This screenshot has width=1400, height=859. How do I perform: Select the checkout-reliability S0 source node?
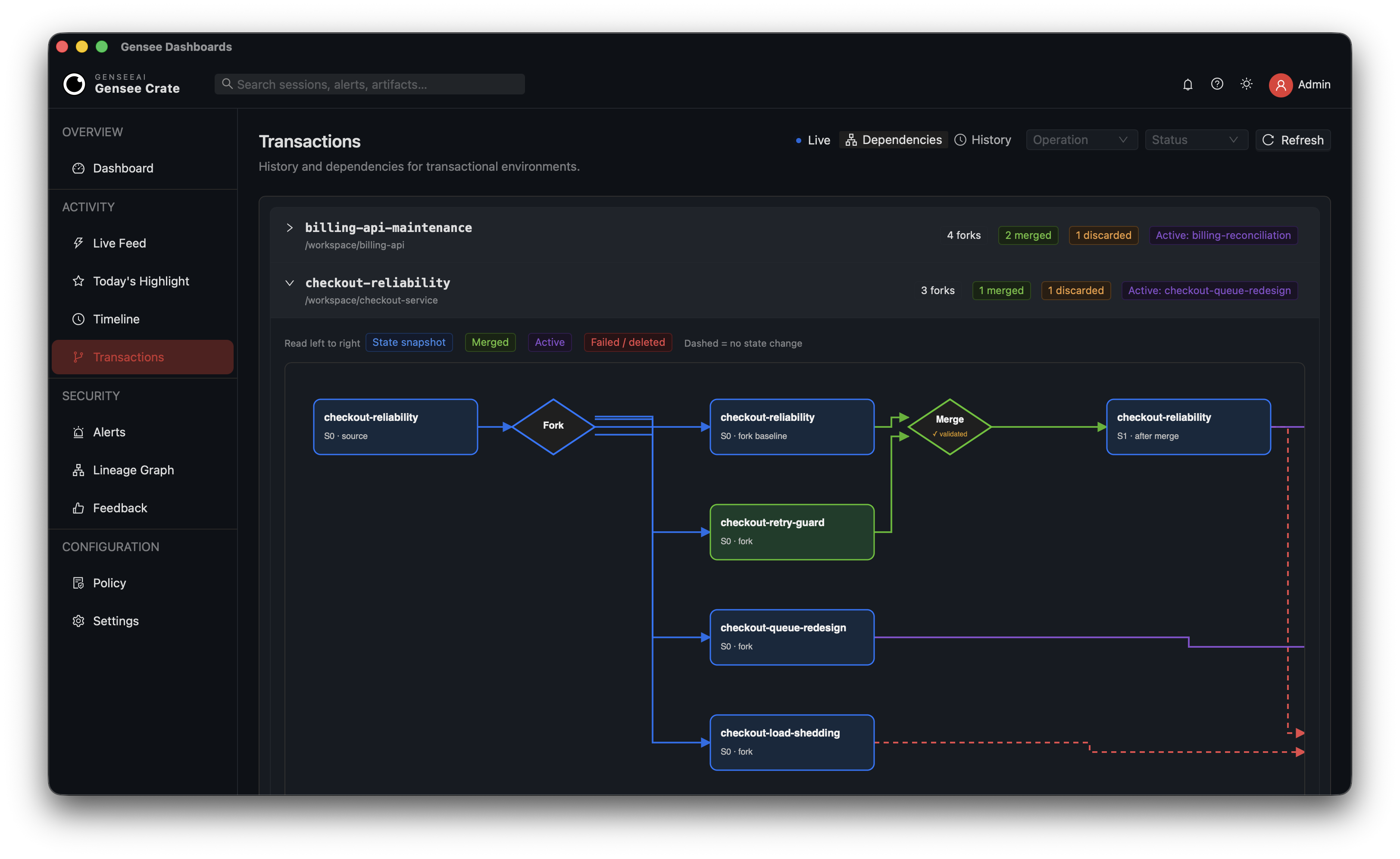click(x=395, y=427)
